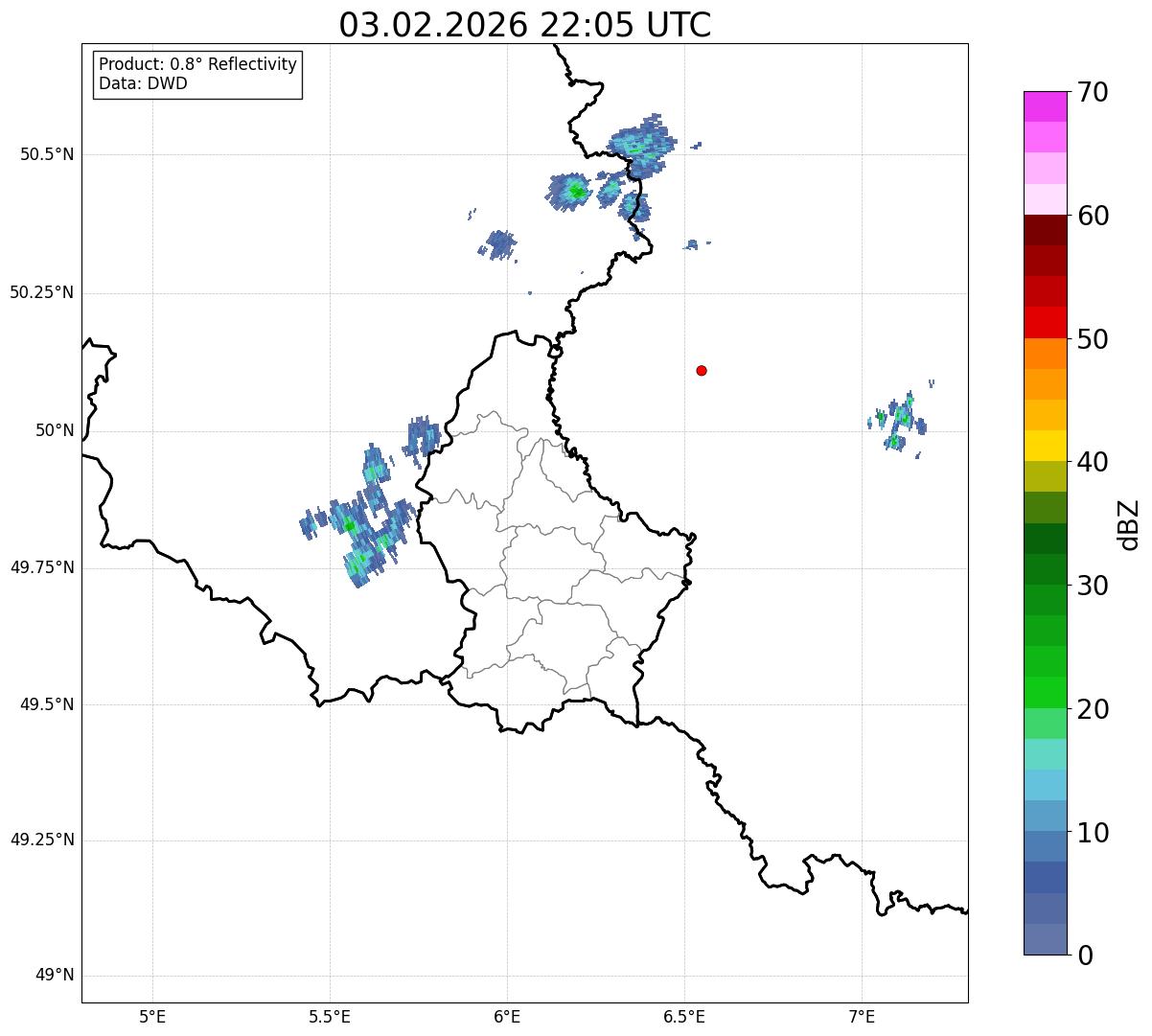This screenshot has height=1036, width=1152.
Task: Click the longitude label 6.5°E
Action: tap(684, 1017)
